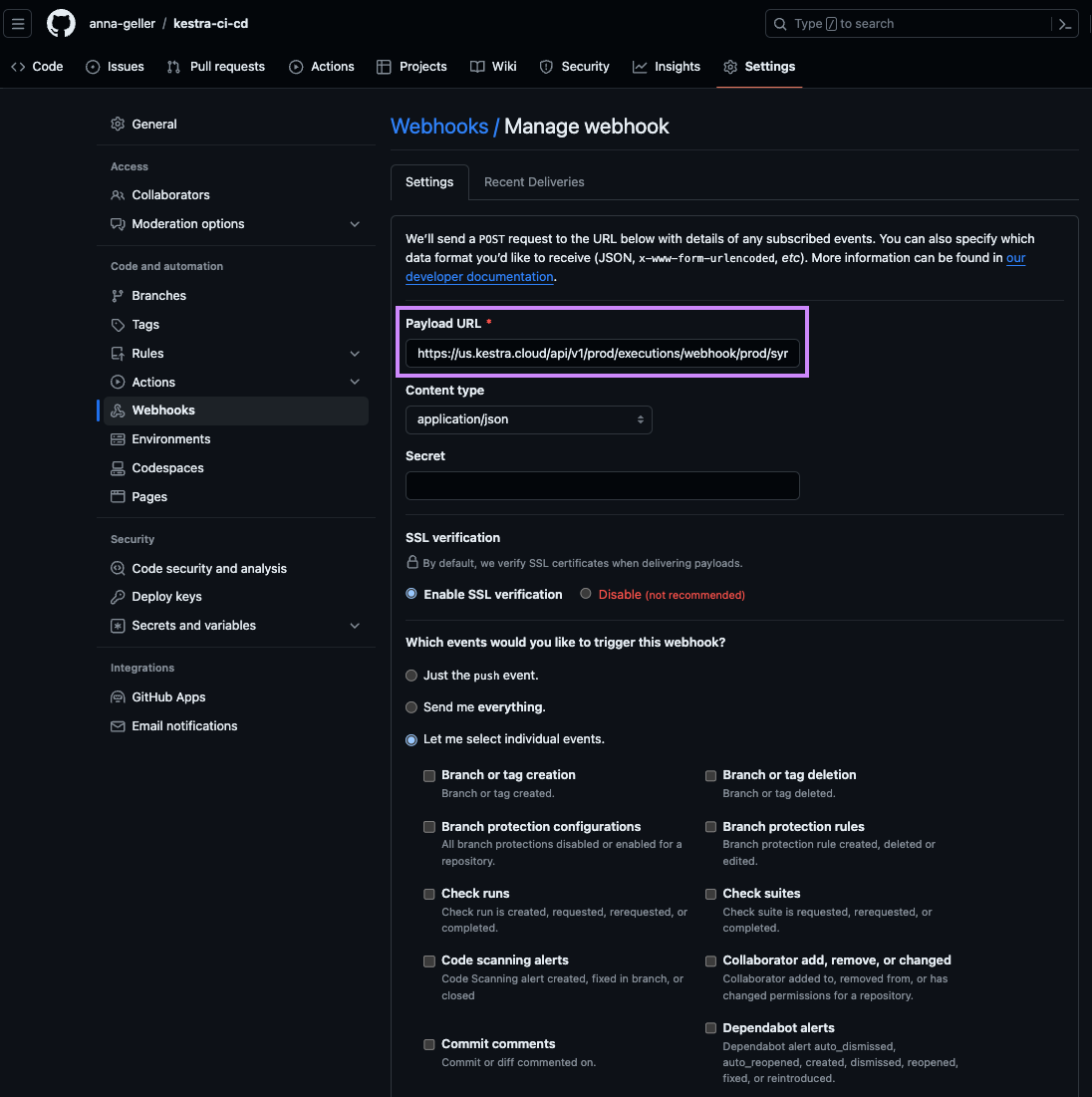This screenshot has height=1097, width=1092.
Task: Open the Content type dropdown
Action: pyautogui.click(x=528, y=419)
